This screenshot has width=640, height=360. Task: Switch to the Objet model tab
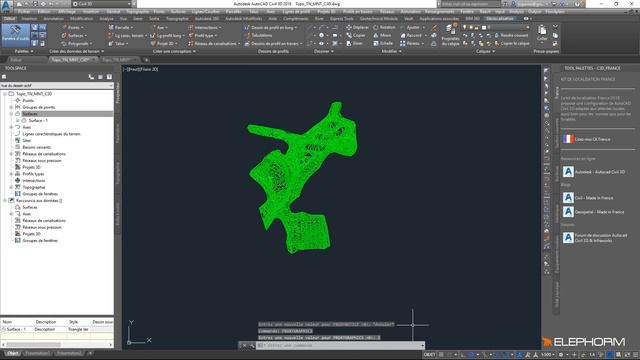12,353
